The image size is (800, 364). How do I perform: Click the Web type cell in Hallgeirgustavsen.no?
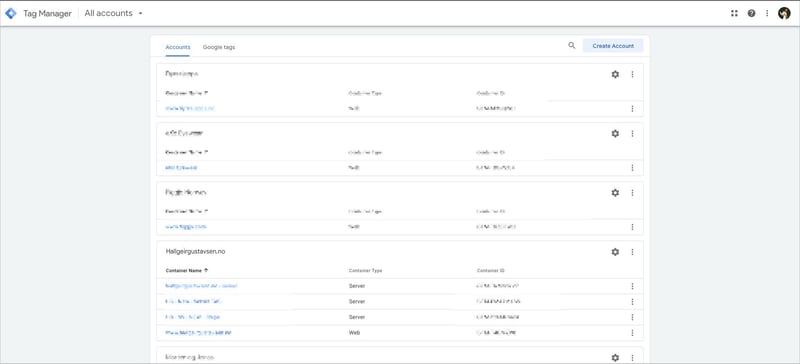pyautogui.click(x=355, y=332)
